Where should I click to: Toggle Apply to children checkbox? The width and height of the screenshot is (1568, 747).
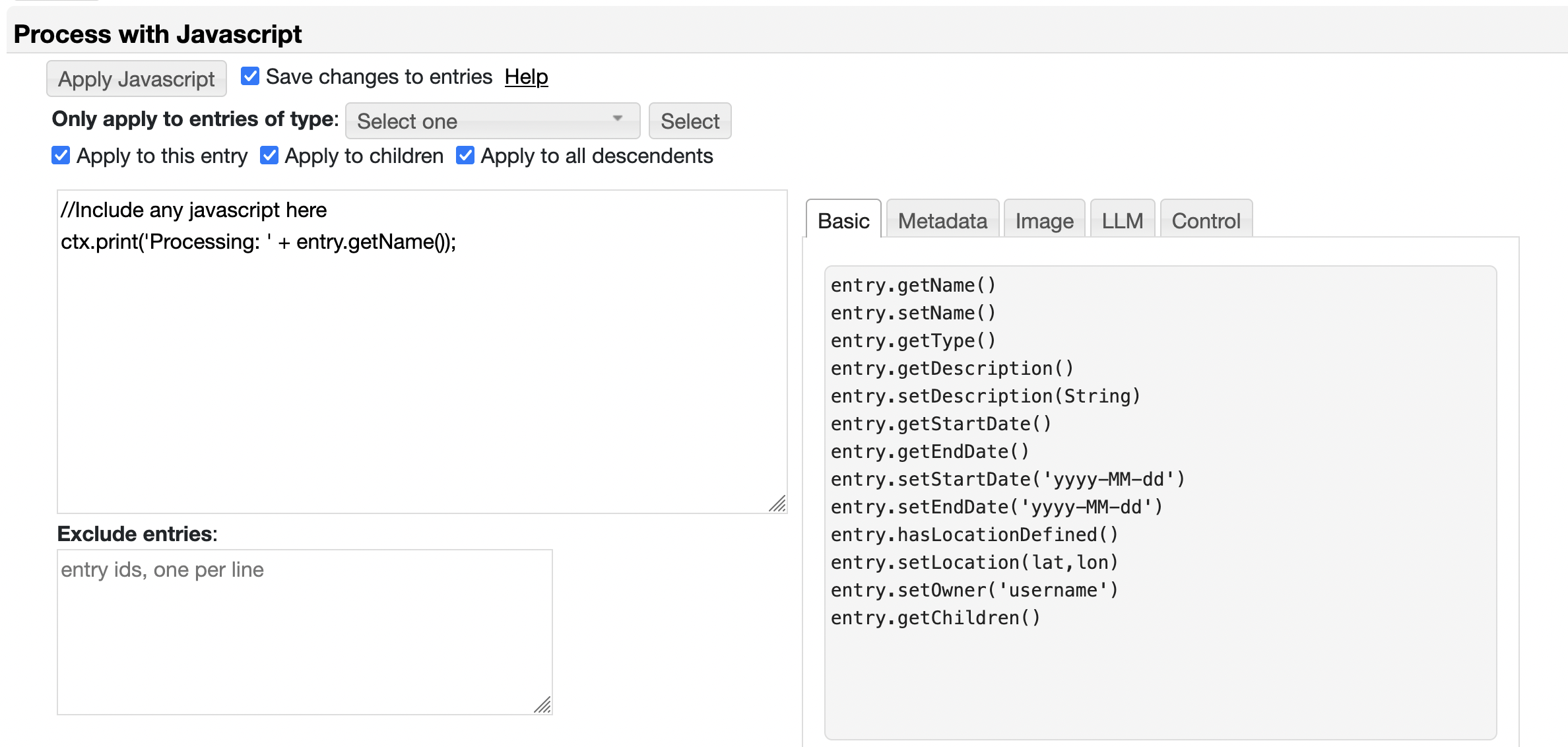point(269,156)
